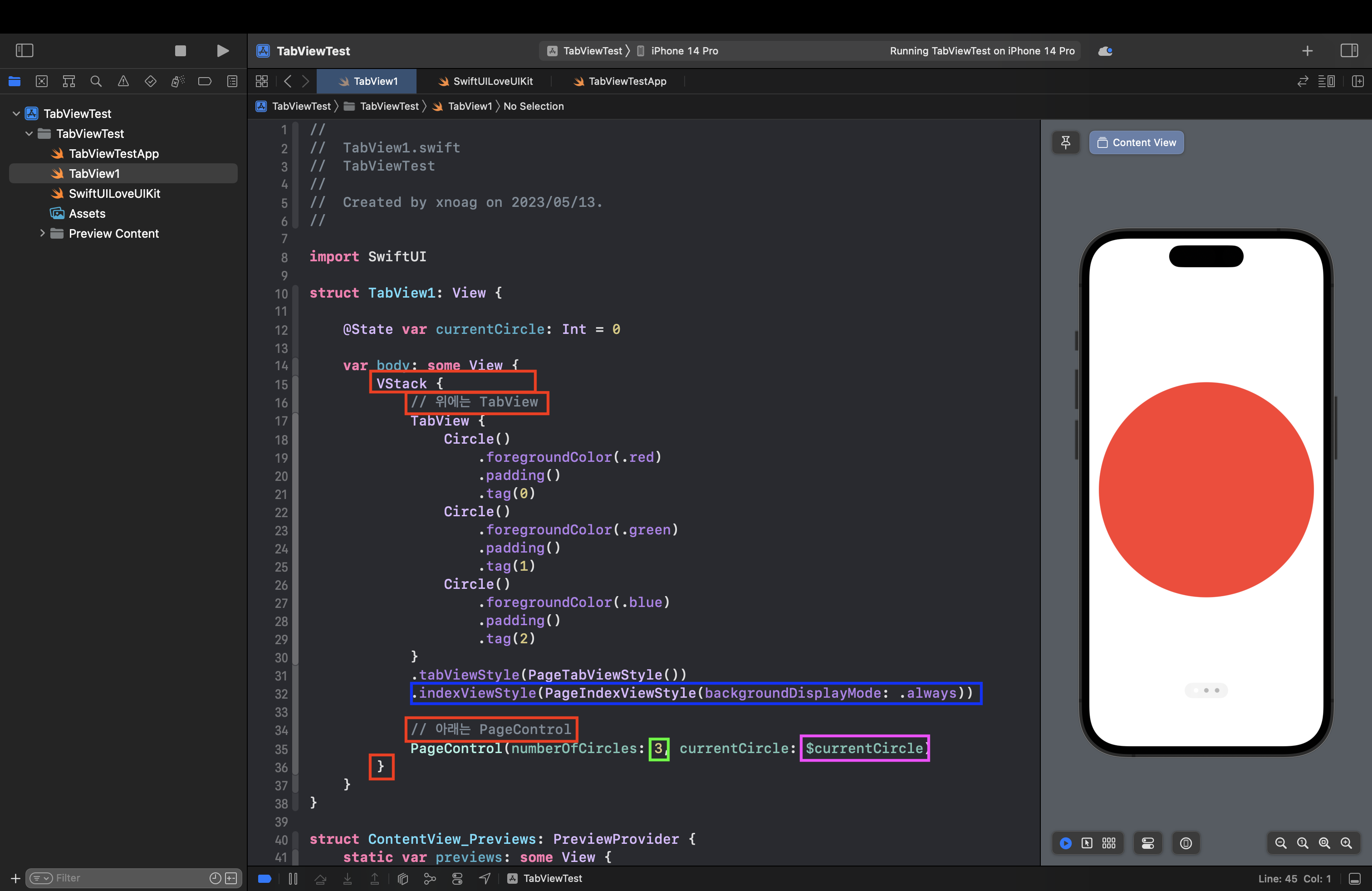
Task: Pause program execution in debug bar
Action: click(293, 878)
